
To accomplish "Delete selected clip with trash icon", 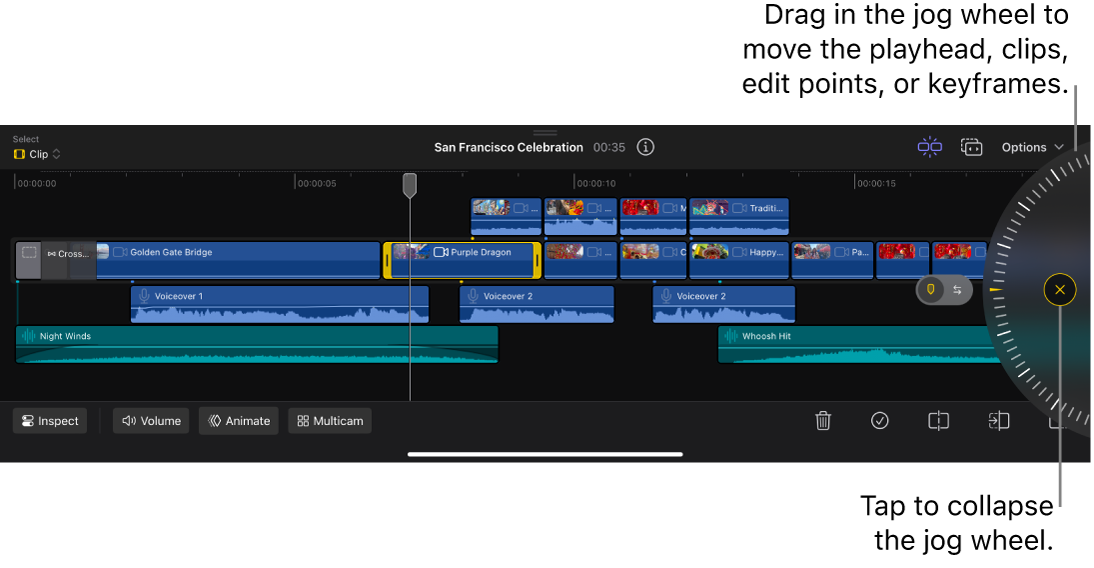I will [823, 421].
